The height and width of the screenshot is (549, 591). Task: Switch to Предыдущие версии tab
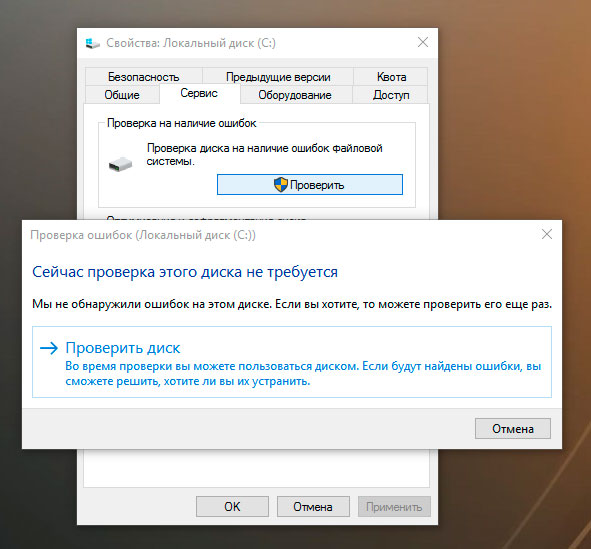pos(278,77)
